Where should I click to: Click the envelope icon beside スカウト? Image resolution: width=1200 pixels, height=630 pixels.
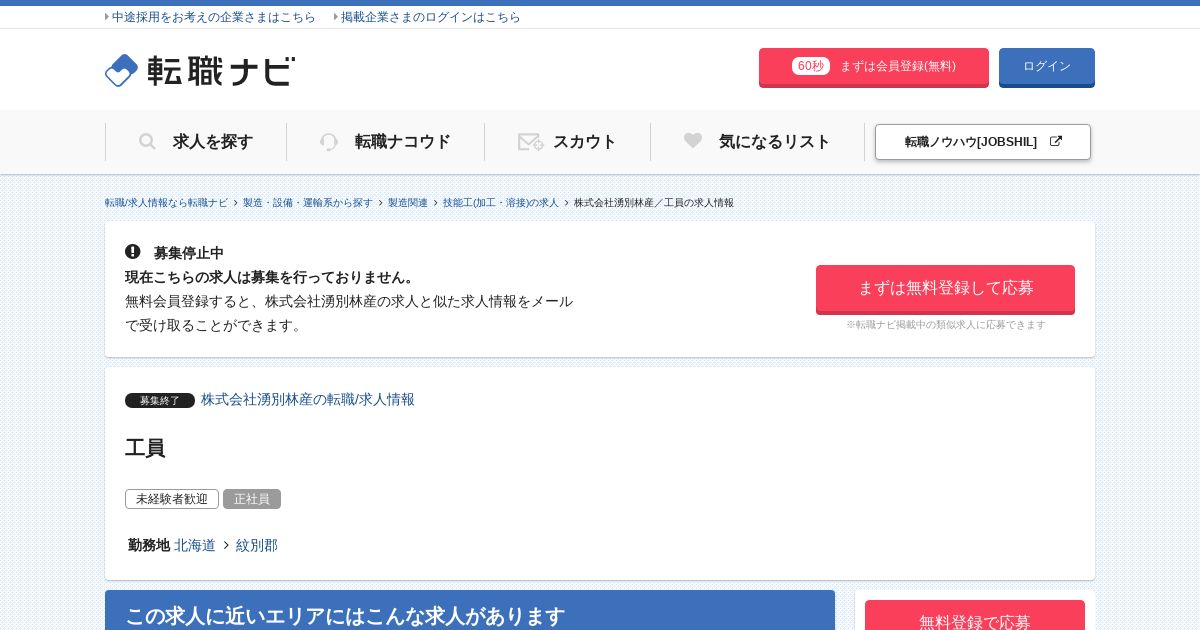click(x=530, y=142)
